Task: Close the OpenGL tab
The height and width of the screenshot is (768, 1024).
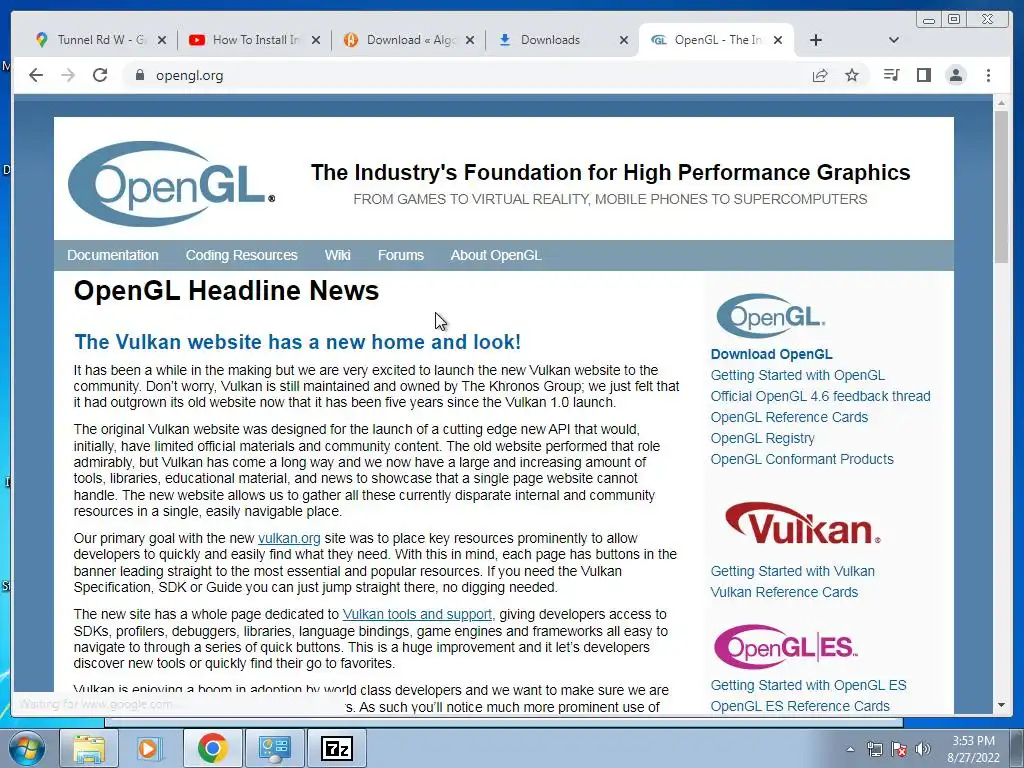Action: (x=778, y=40)
